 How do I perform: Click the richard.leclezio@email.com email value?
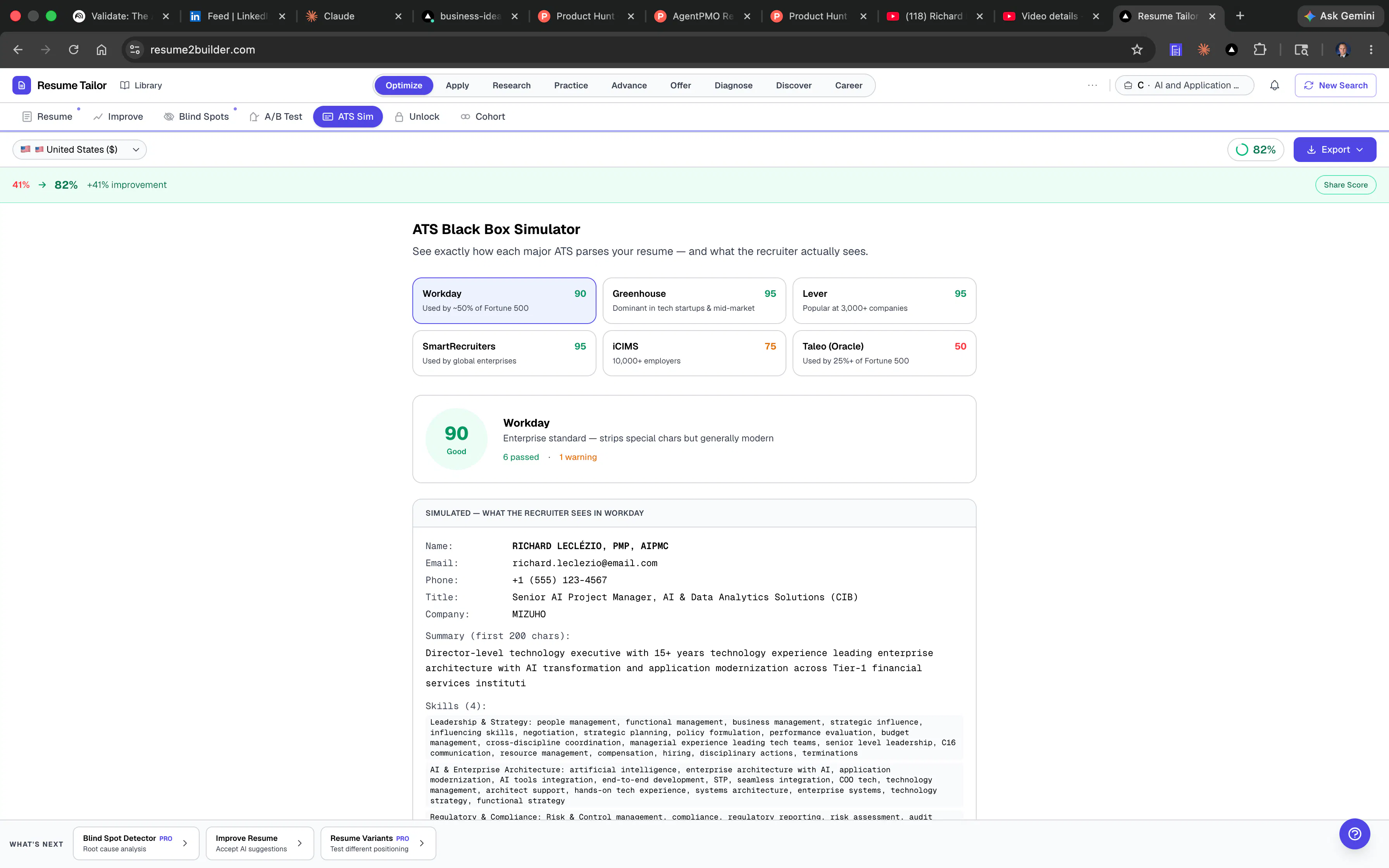(585, 563)
